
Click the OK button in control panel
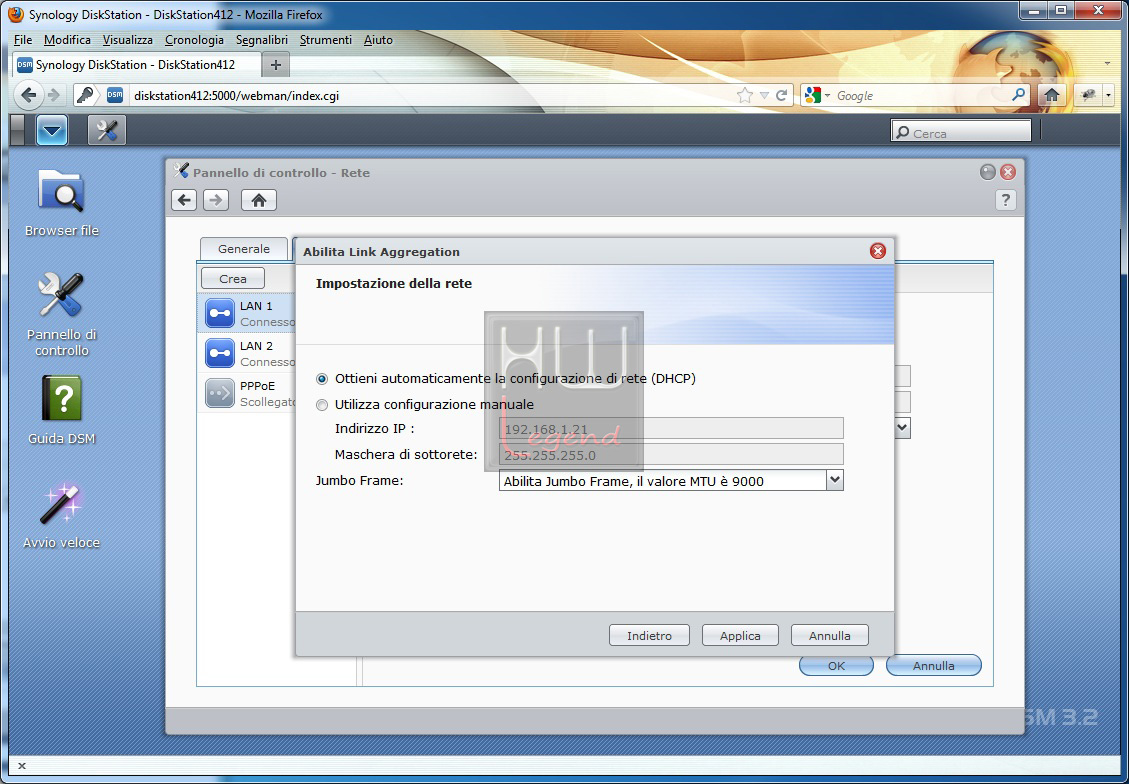[836, 666]
